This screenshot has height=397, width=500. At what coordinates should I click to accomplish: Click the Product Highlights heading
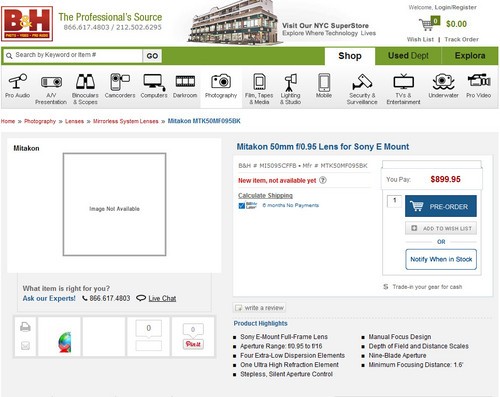[260, 323]
